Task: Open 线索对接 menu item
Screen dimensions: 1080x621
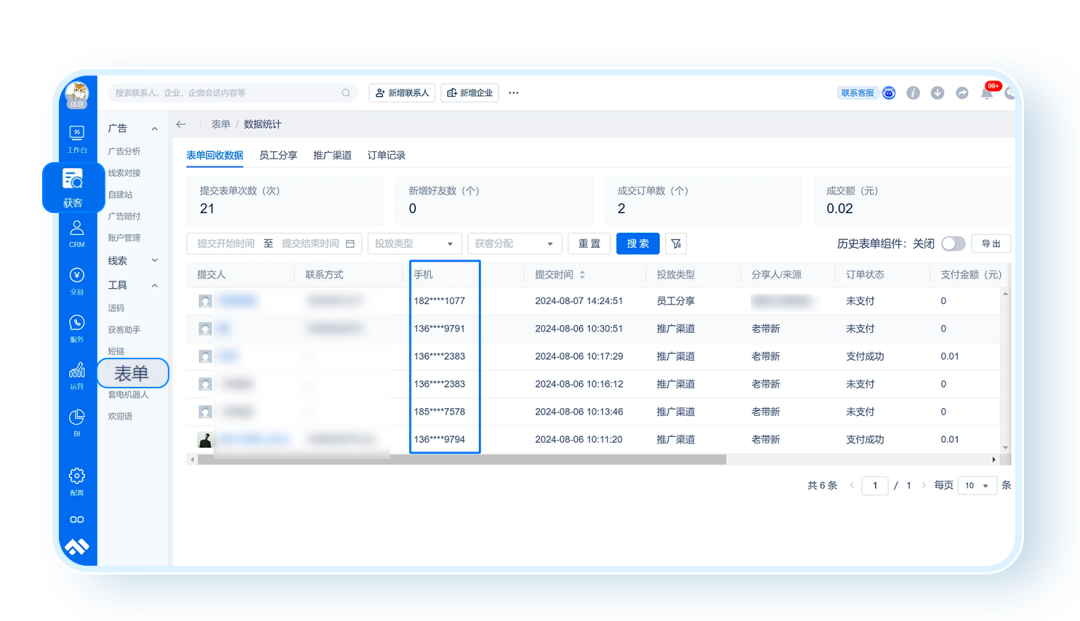Action: pyautogui.click(x=124, y=173)
